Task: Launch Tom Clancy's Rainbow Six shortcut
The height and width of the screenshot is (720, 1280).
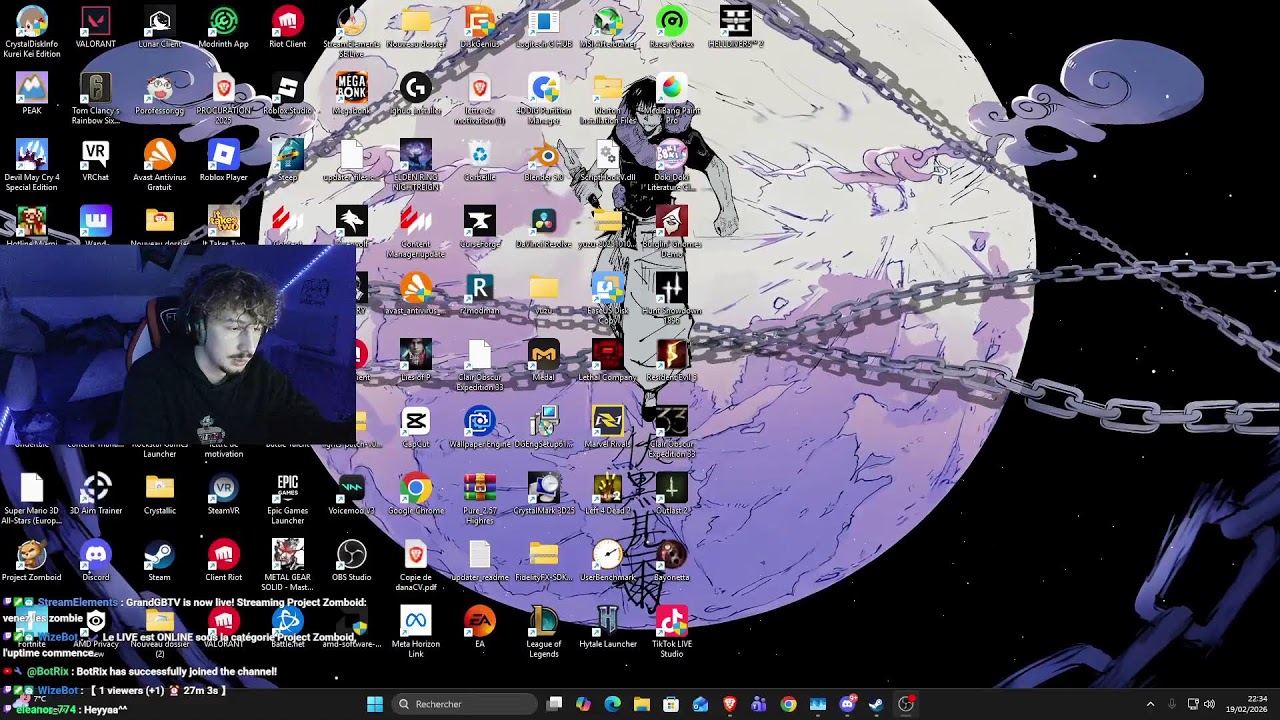Action: click(x=96, y=98)
